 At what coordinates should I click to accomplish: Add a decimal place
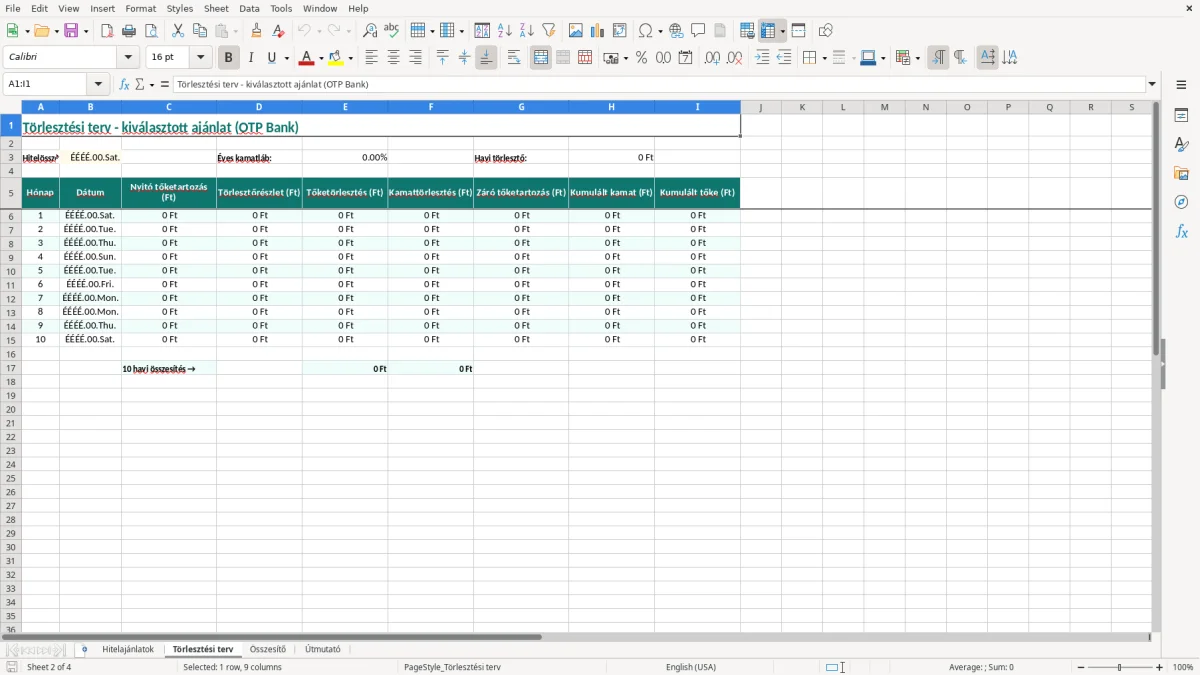coord(712,58)
